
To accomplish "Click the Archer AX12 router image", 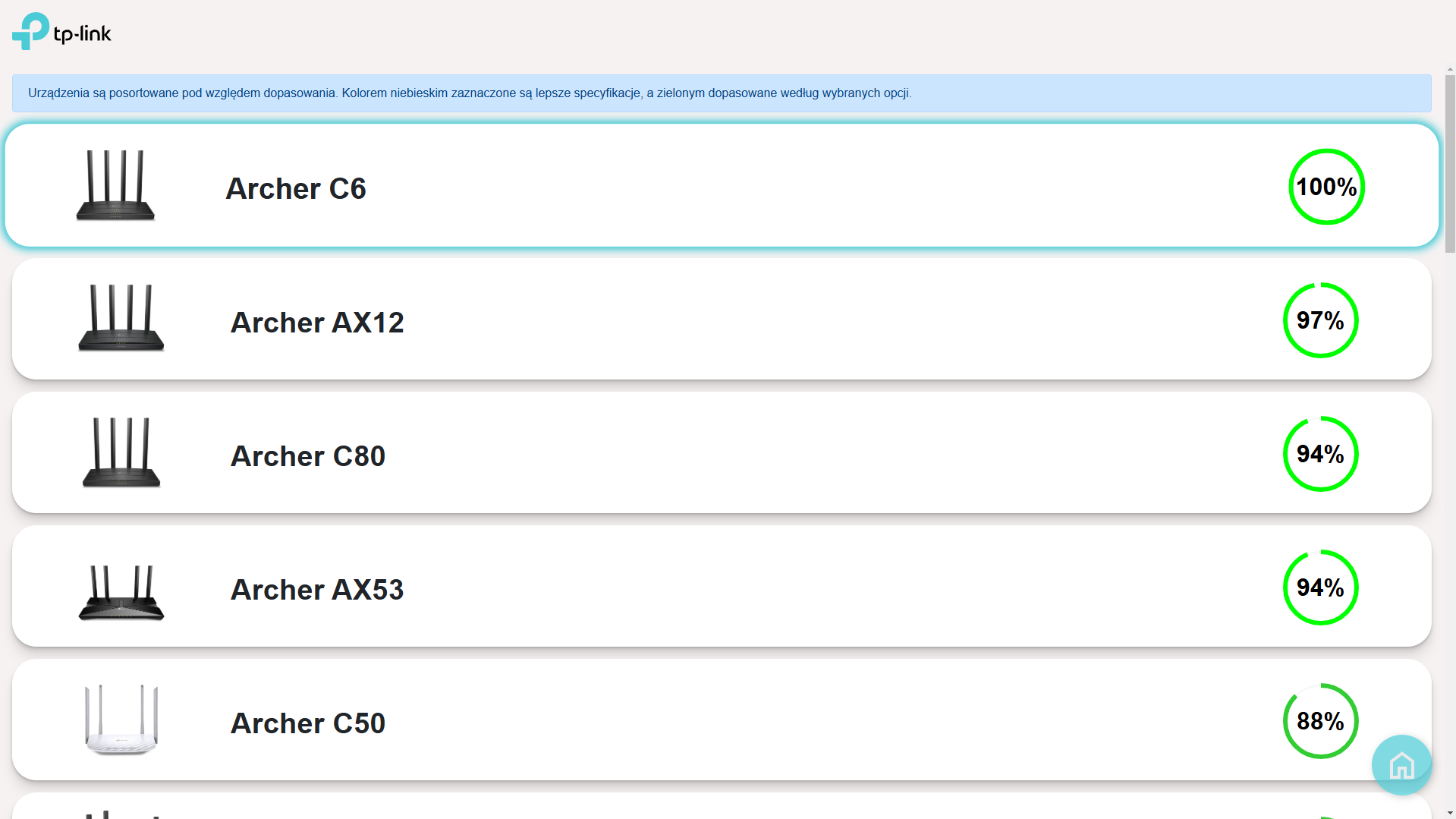I will click(121, 319).
